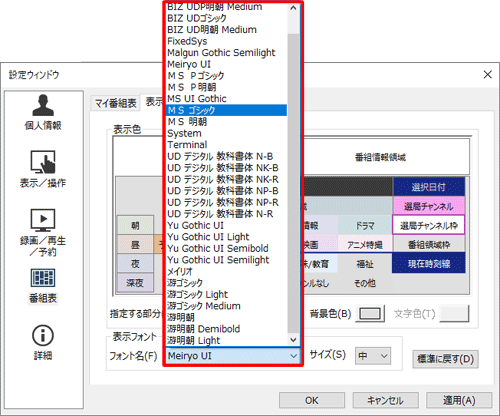Click the font list scroll-up arrow
Image resolution: width=500 pixels, height=416 pixels.
[293, 8]
